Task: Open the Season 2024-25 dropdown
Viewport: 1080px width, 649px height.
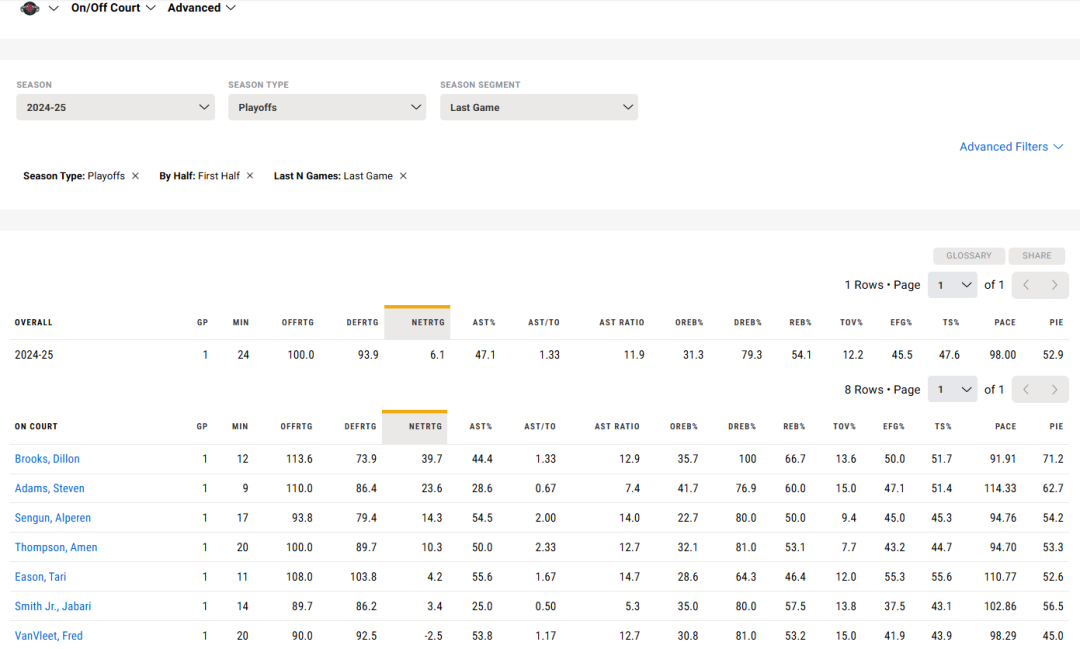Action: click(115, 107)
